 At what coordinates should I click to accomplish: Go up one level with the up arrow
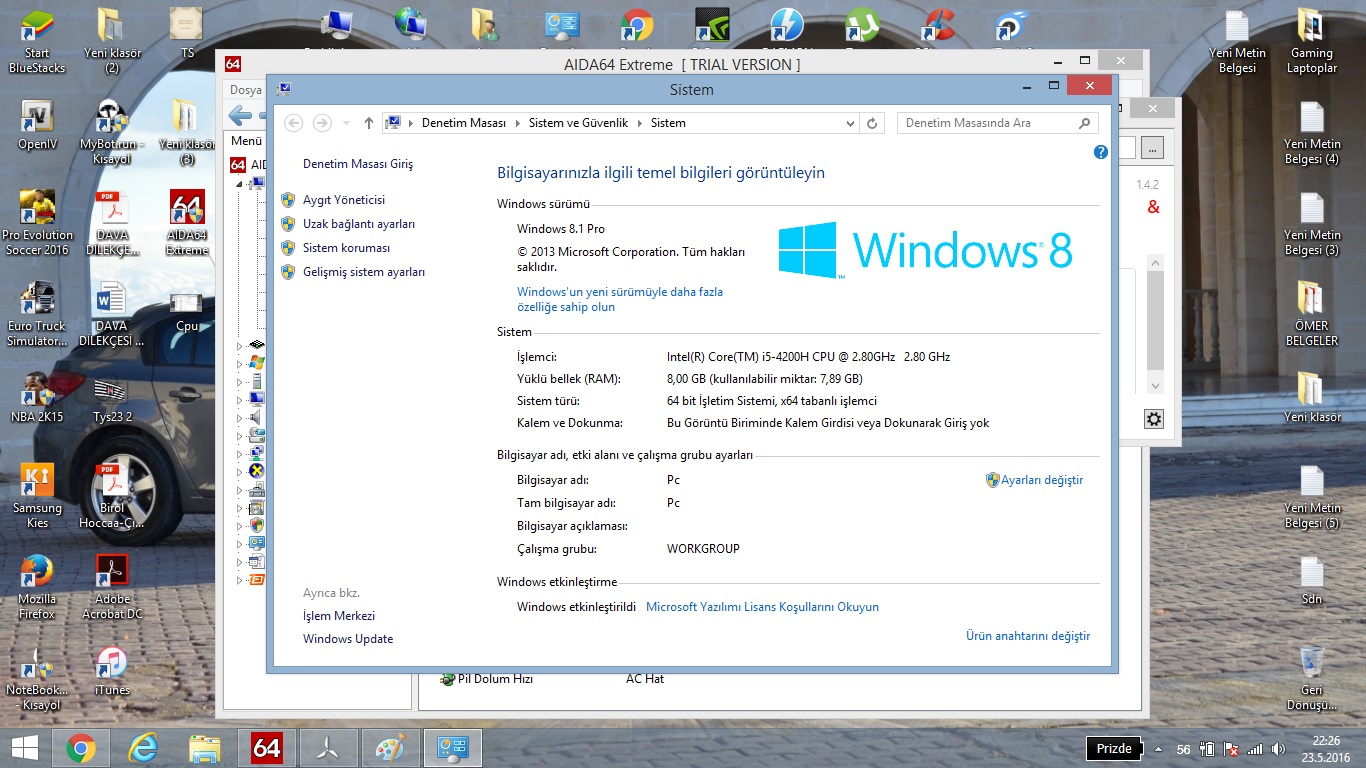(x=369, y=123)
